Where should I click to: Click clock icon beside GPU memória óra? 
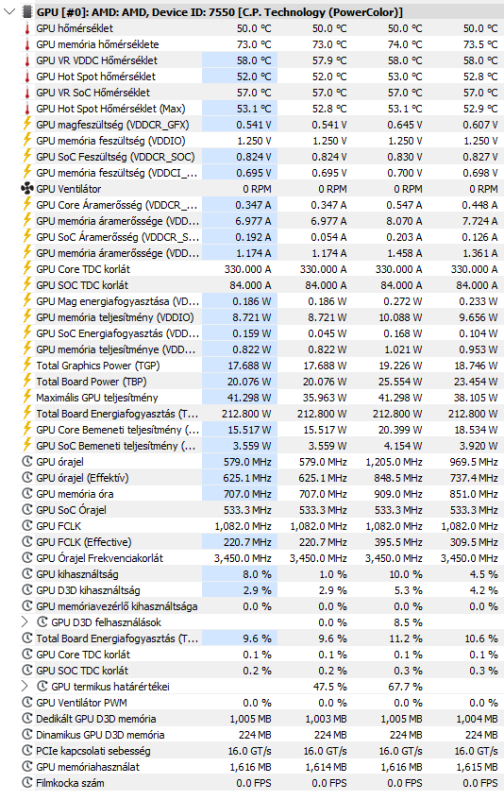27,494
